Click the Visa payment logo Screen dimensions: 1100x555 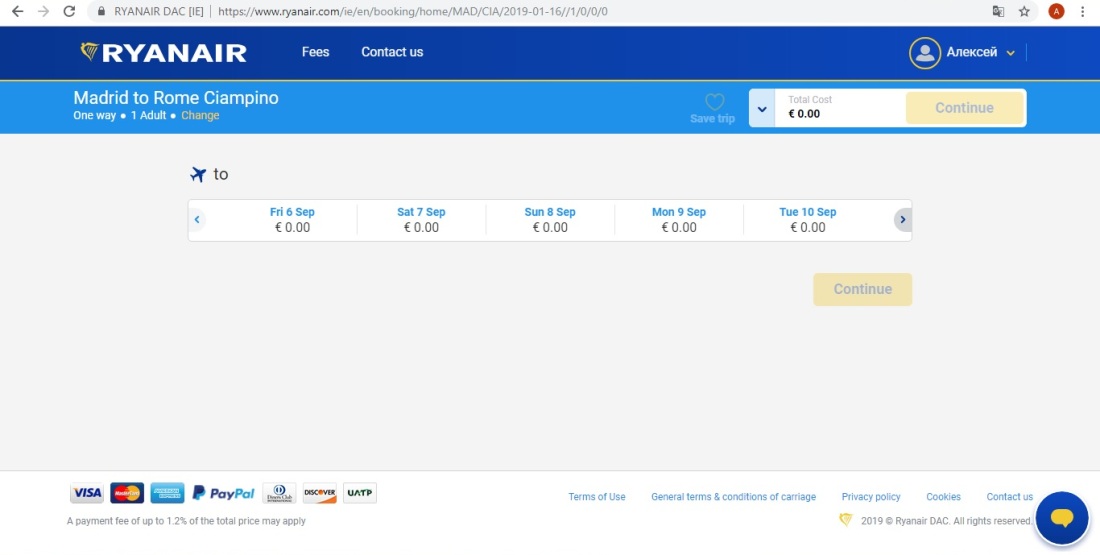point(87,493)
